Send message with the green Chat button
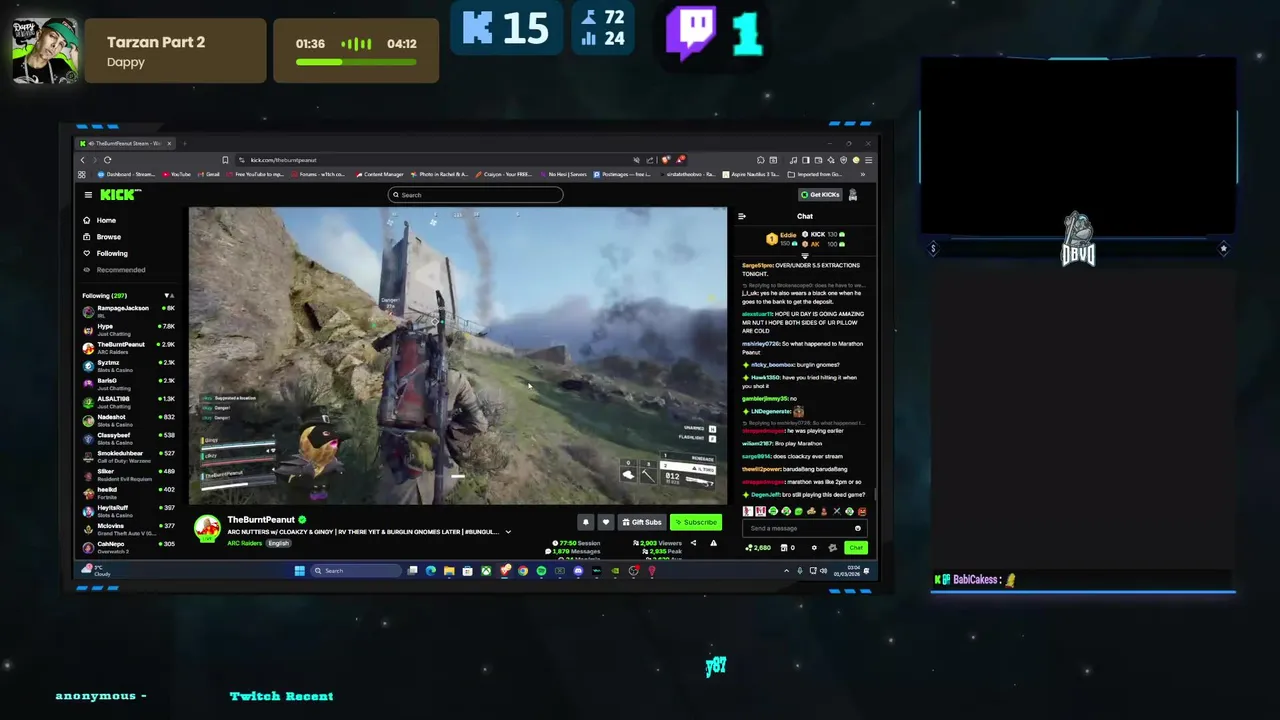 pyautogui.click(x=856, y=547)
